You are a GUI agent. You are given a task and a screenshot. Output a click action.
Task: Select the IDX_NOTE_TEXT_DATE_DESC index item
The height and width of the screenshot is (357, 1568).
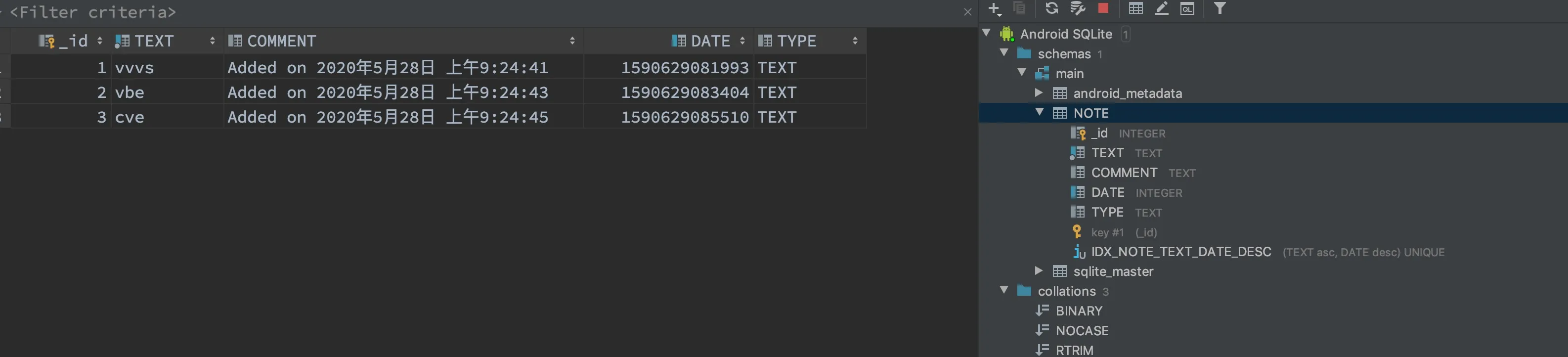coord(1180,252)
